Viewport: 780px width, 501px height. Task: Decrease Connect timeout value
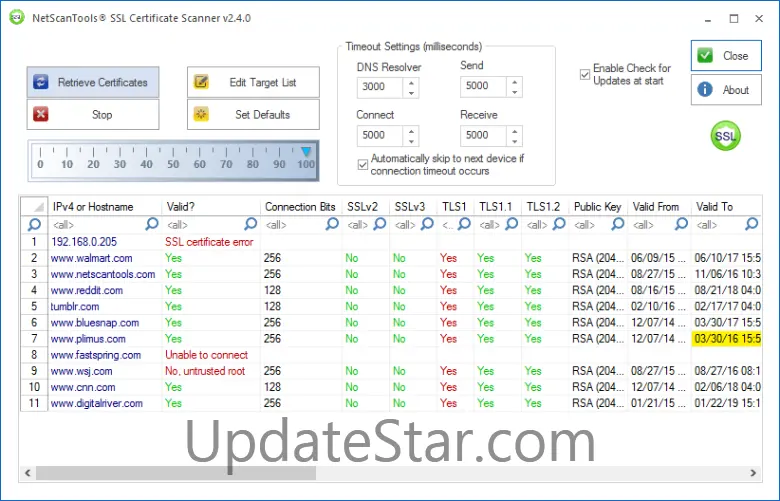tap(411, 142)
